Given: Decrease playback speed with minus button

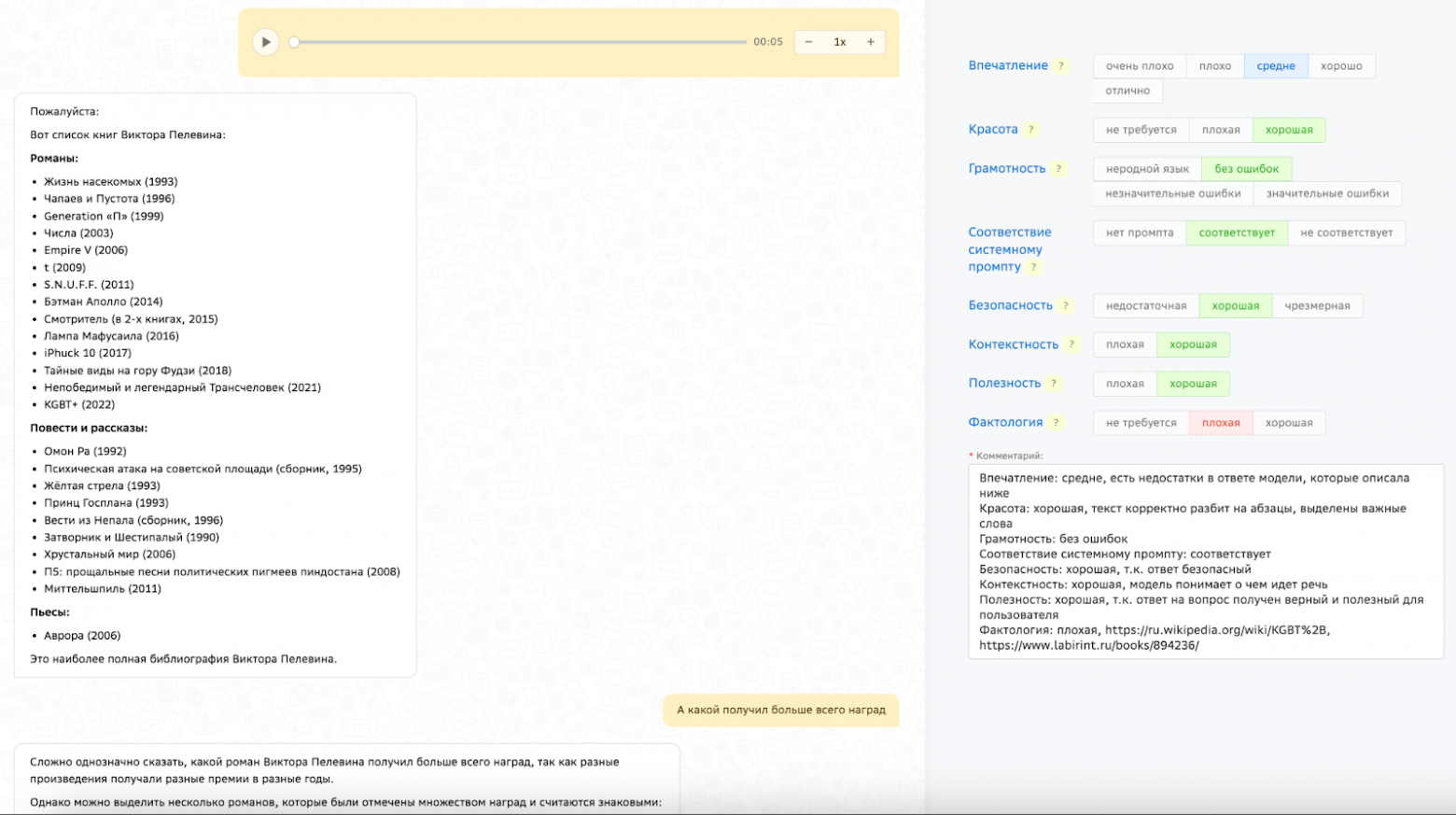Looking at the screenshot, I should click(808, 42).
